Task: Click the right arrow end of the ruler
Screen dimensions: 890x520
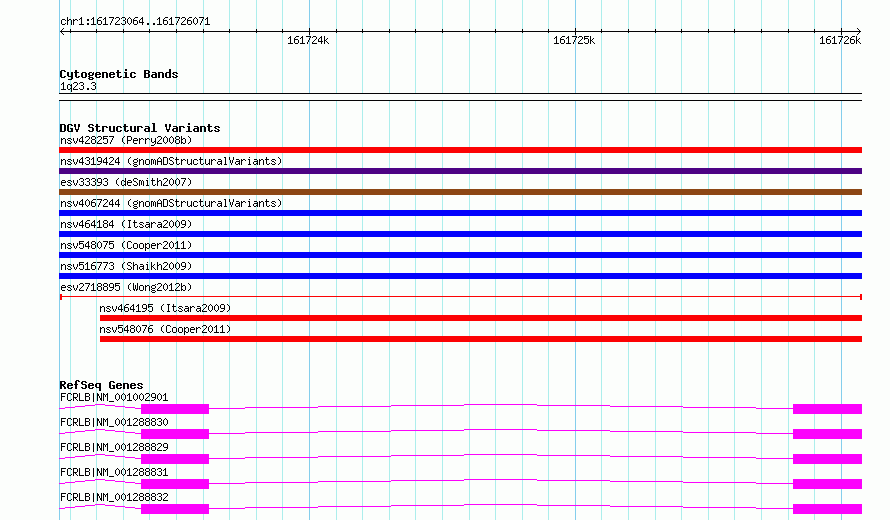Action: point(858,31)
